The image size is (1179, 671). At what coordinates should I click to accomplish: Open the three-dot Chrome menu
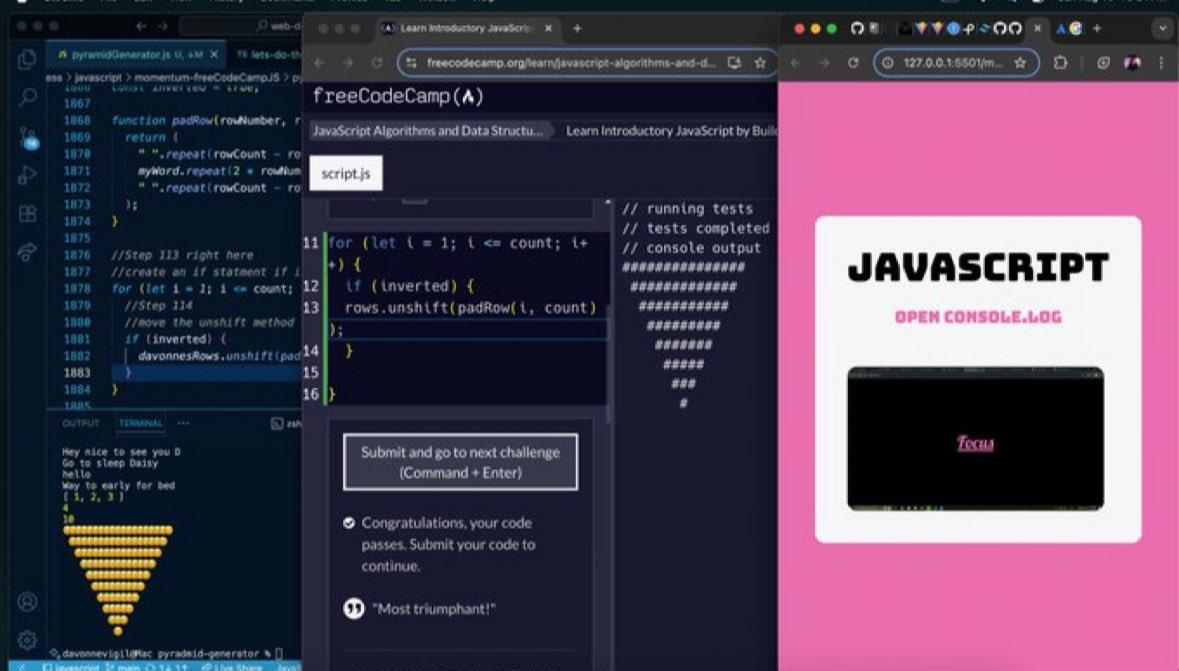(1162, 63)
